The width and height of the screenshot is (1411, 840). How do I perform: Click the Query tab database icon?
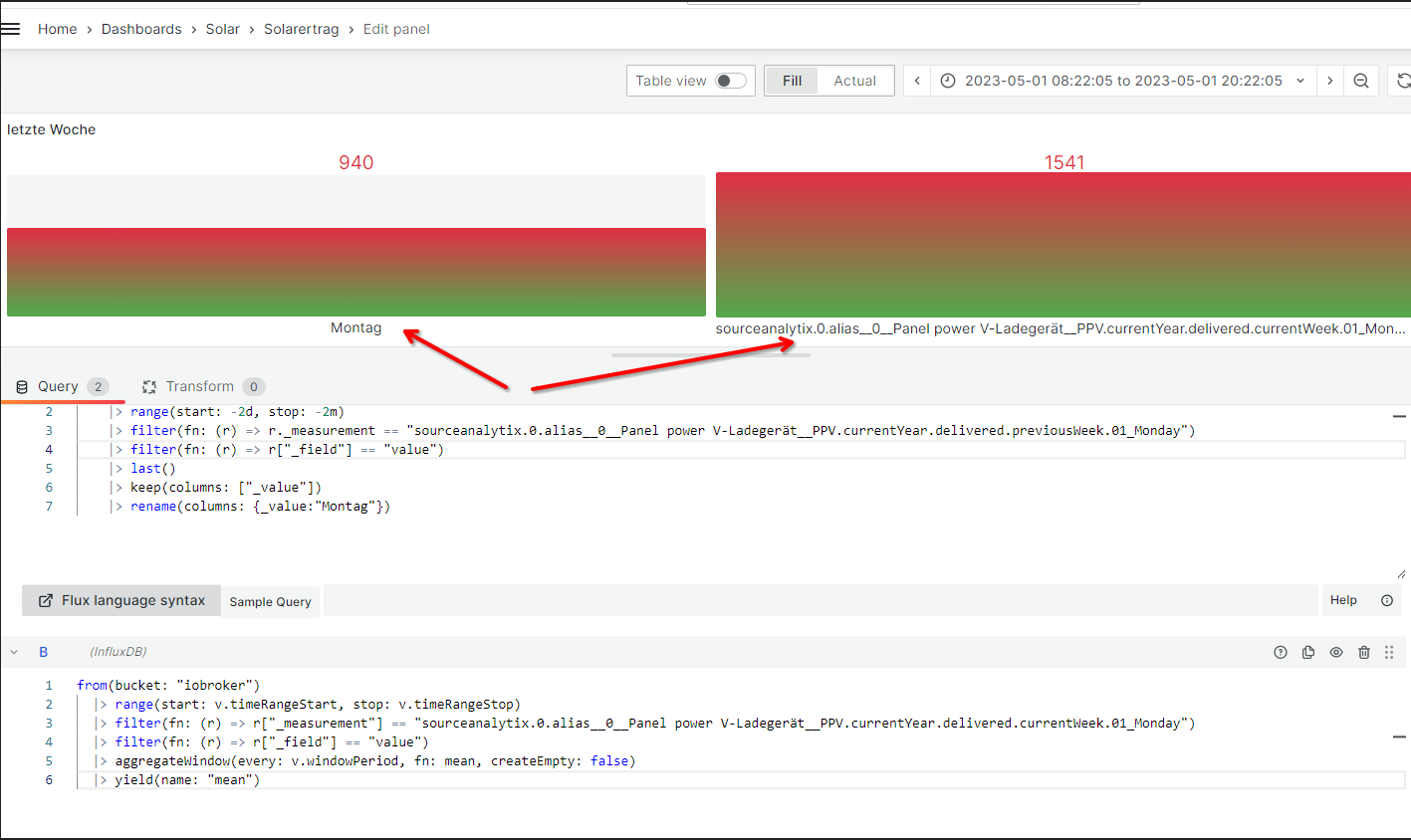click(22, 387)
